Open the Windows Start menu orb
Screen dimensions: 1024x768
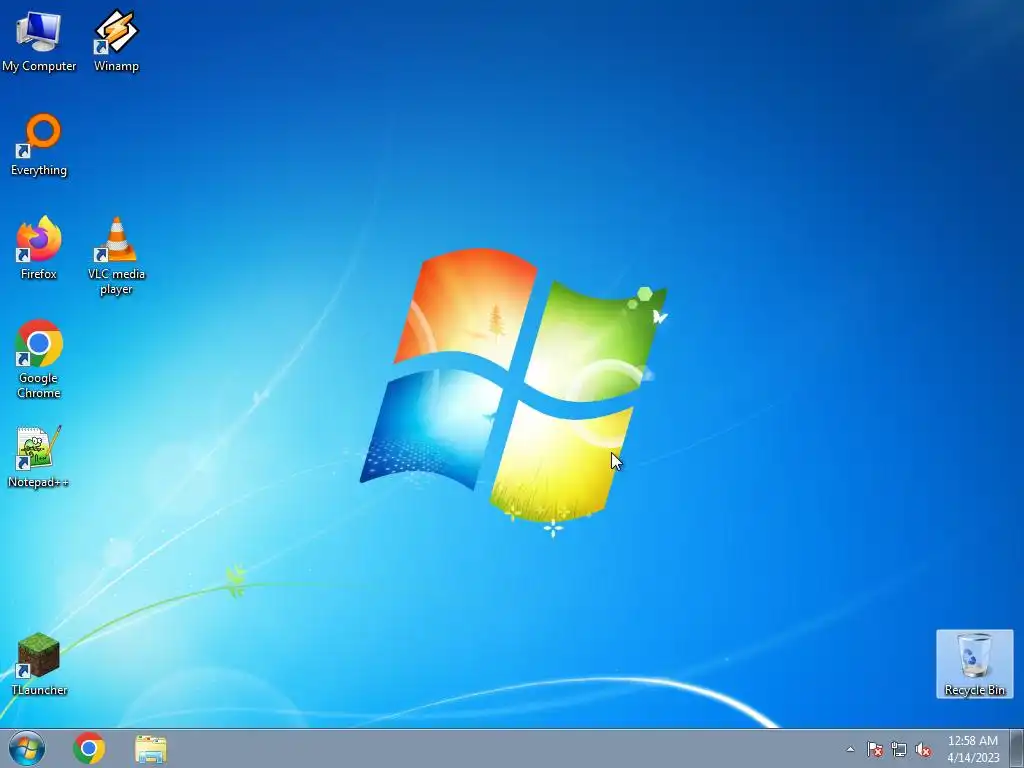(x=27, y=748)
